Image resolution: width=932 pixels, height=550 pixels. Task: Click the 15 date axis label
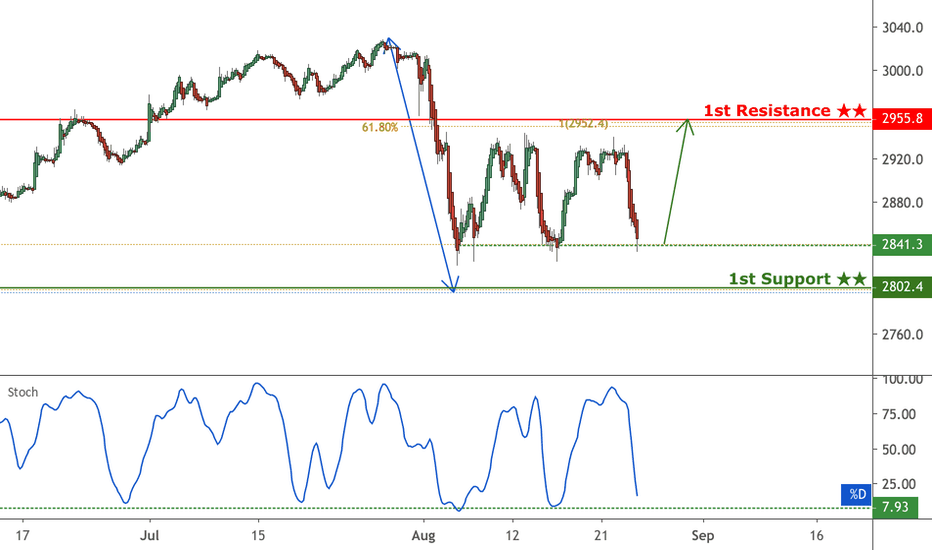point(258,536)
